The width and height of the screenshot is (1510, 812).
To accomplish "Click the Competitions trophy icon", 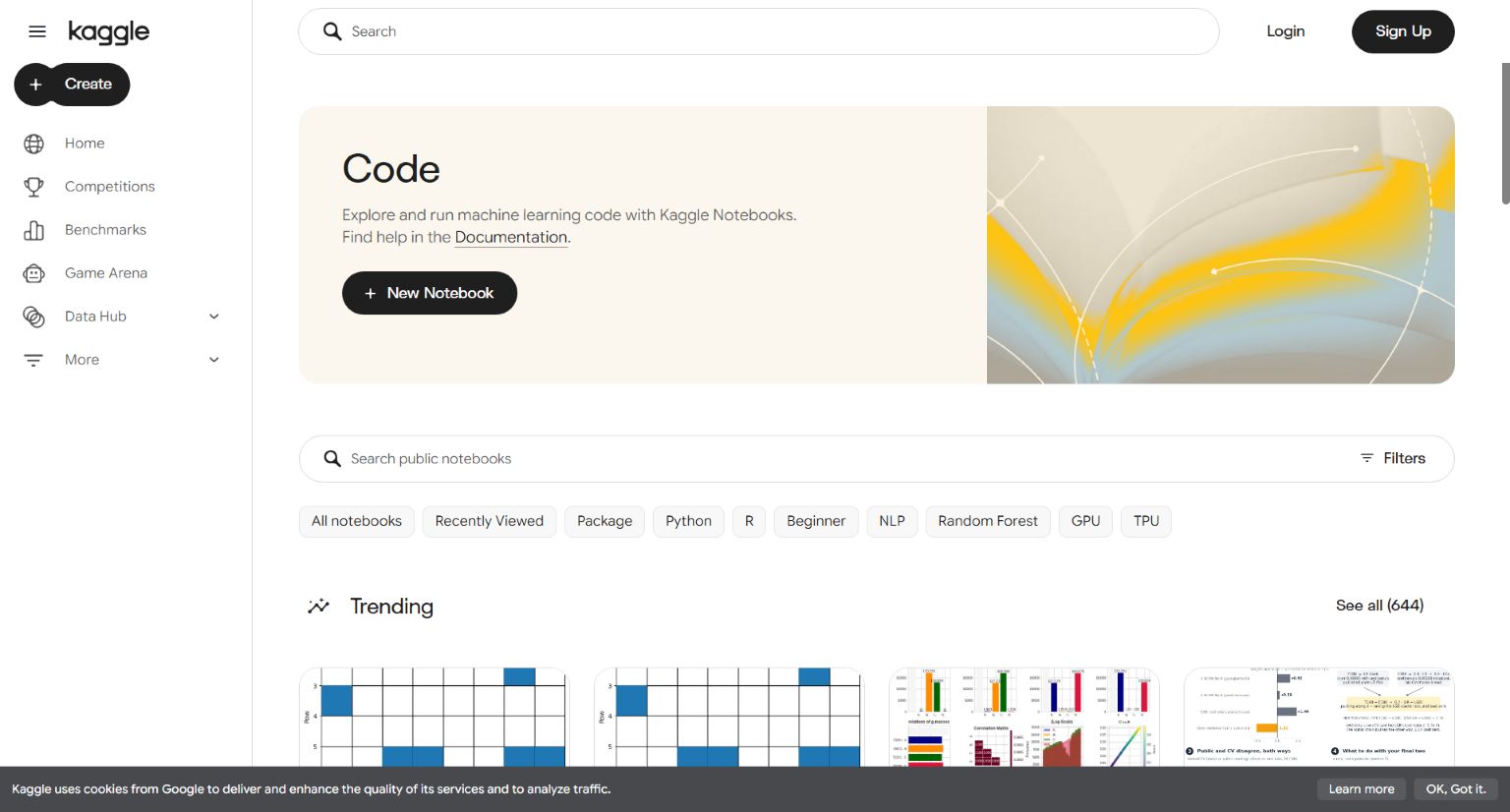I will [33, 187].
